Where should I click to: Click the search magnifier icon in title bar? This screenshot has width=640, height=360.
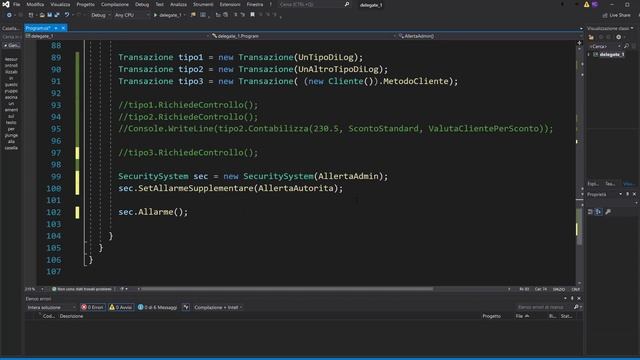347,4
